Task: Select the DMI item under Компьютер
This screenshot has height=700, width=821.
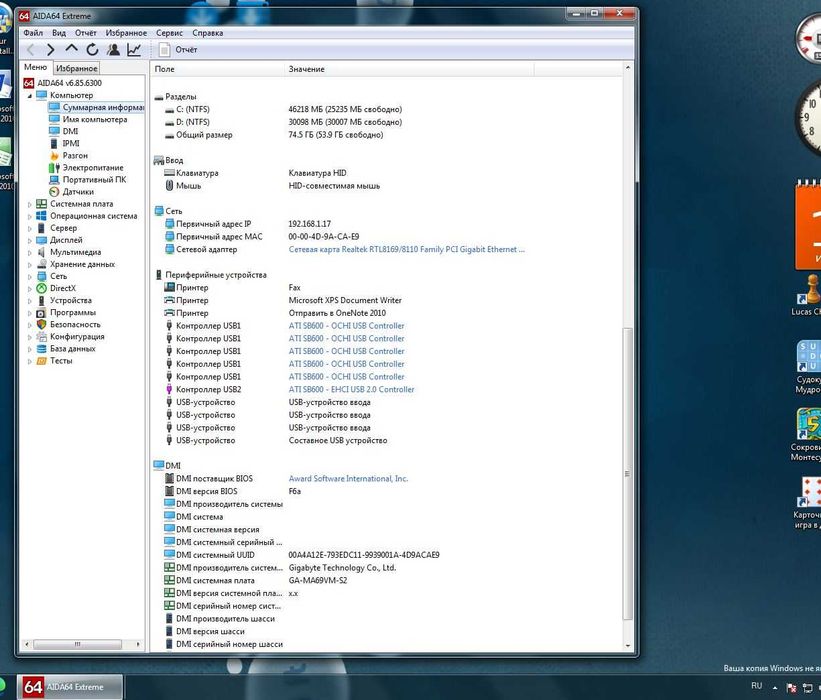Action: (x=70, y=131)
